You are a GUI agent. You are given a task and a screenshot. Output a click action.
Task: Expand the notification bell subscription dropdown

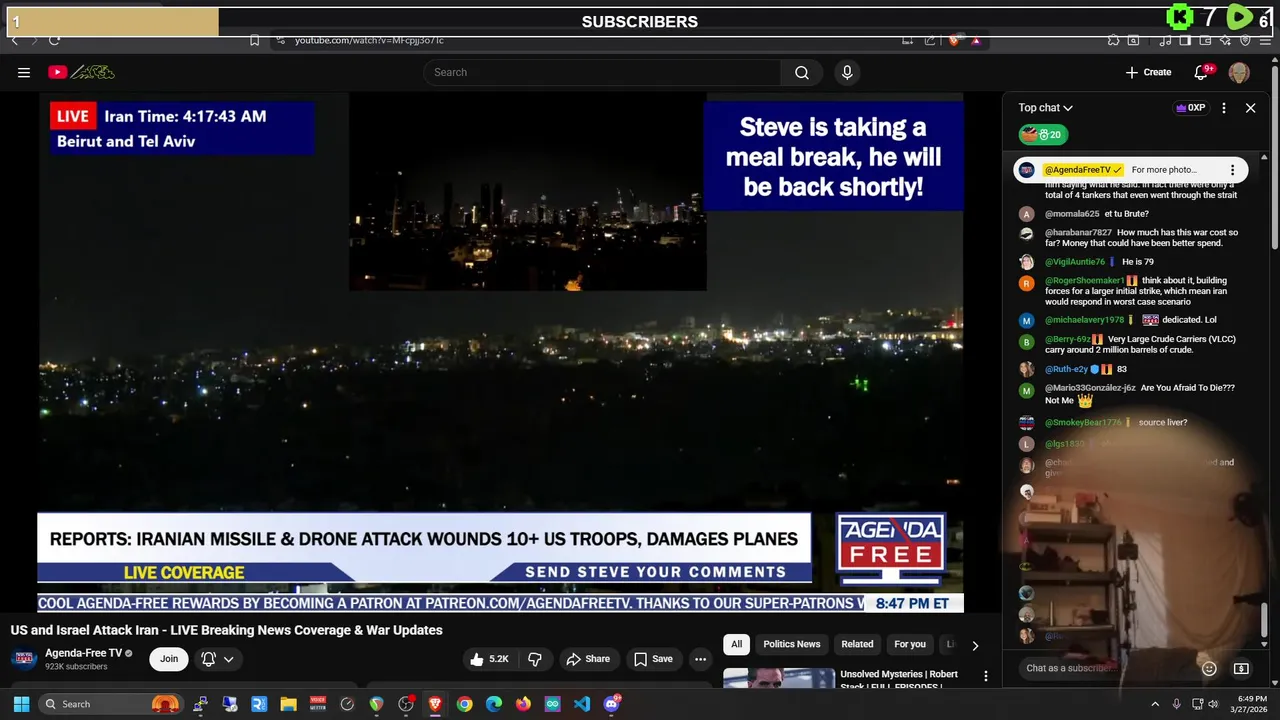217,659
